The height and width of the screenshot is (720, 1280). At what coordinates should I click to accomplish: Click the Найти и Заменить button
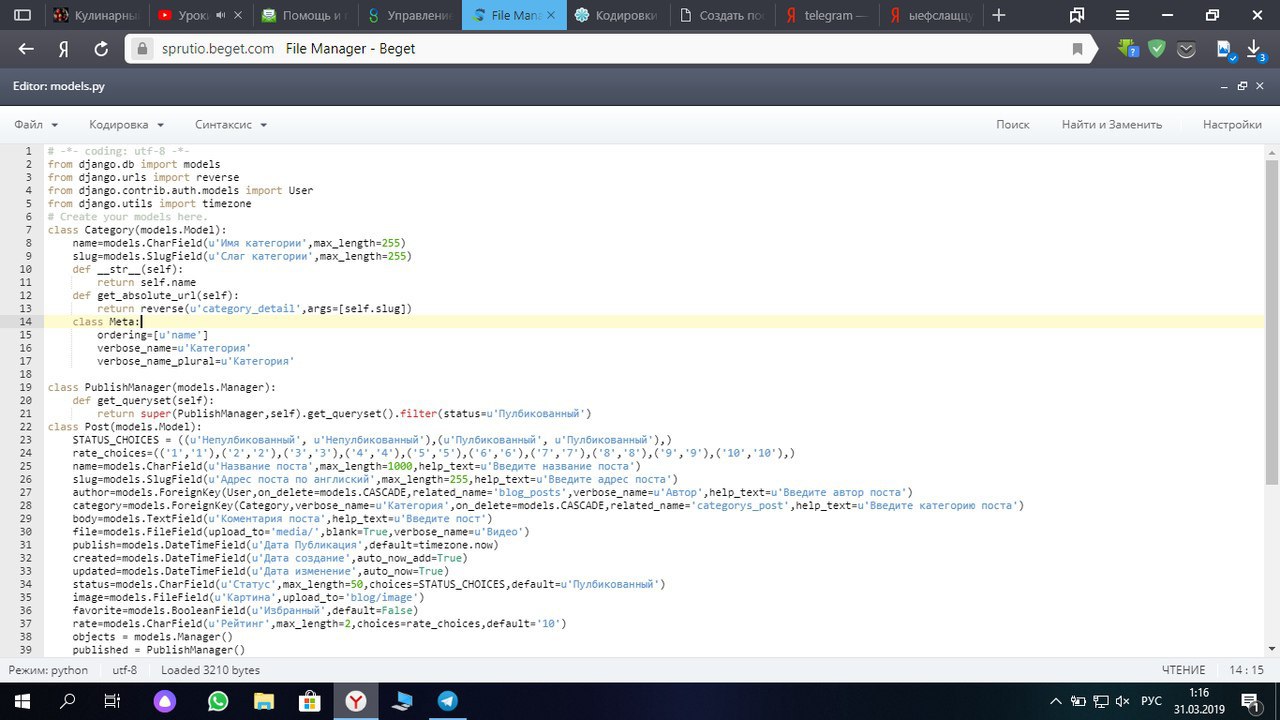tap(1112, 125)
